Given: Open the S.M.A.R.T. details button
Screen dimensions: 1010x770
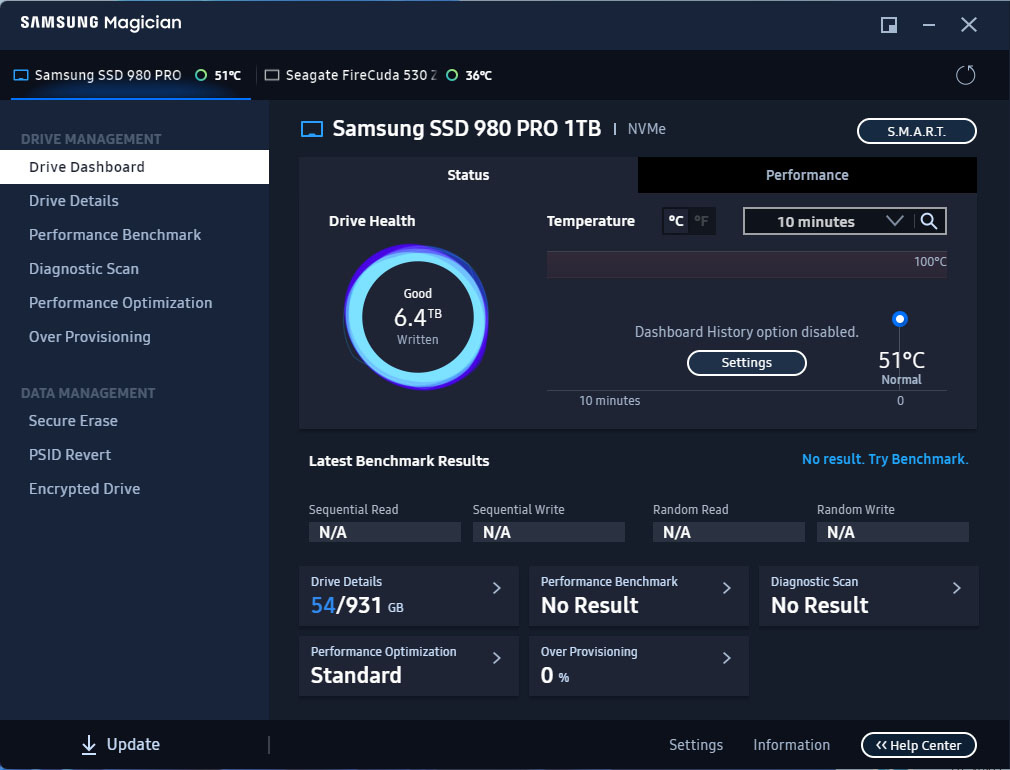Looking at the screenshot, I should (917, 131).
